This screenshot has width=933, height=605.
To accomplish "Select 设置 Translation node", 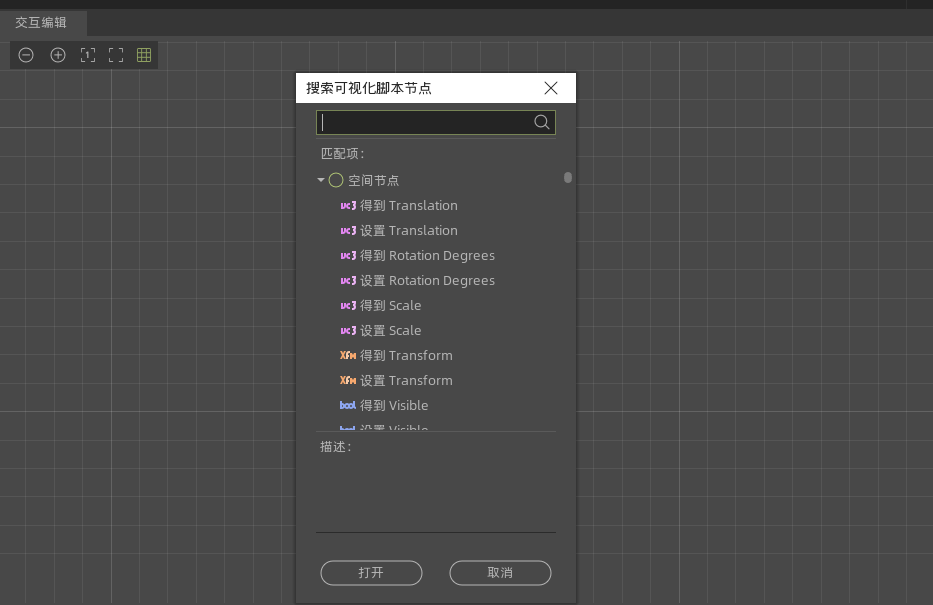I will point(408,231).
